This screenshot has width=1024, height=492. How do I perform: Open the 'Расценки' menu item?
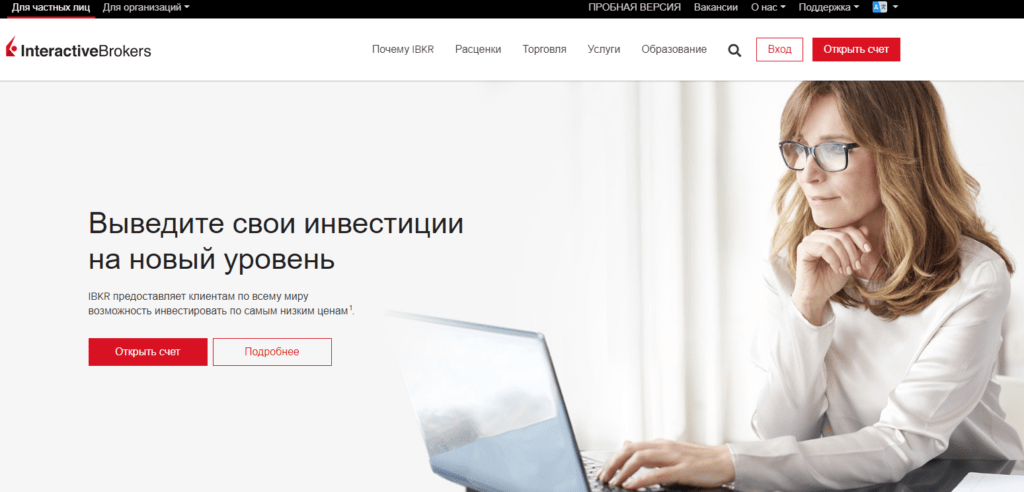(478, 49)
